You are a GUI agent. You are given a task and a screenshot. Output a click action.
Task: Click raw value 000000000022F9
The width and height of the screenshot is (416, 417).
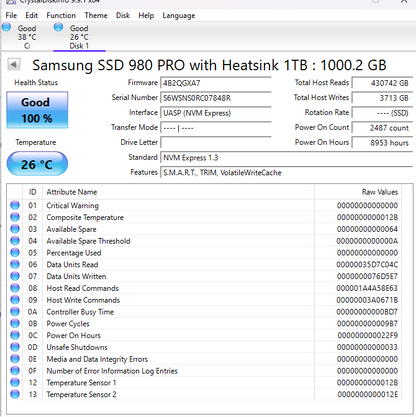[x=368, y=335]
